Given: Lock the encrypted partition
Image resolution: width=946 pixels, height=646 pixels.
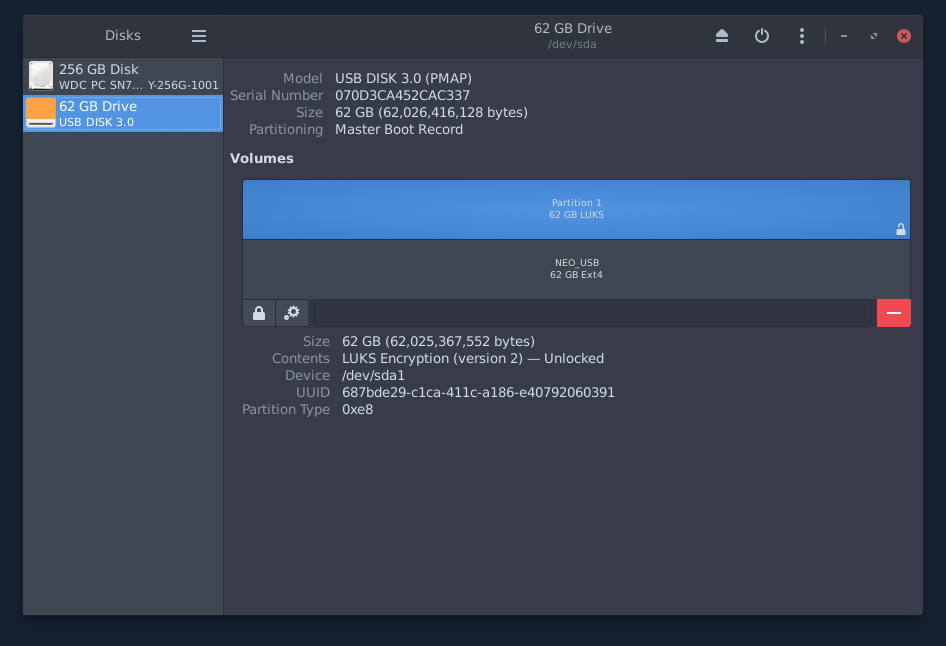Looking at the screenshot, I should pyautogui.click(x=259, y=313).
